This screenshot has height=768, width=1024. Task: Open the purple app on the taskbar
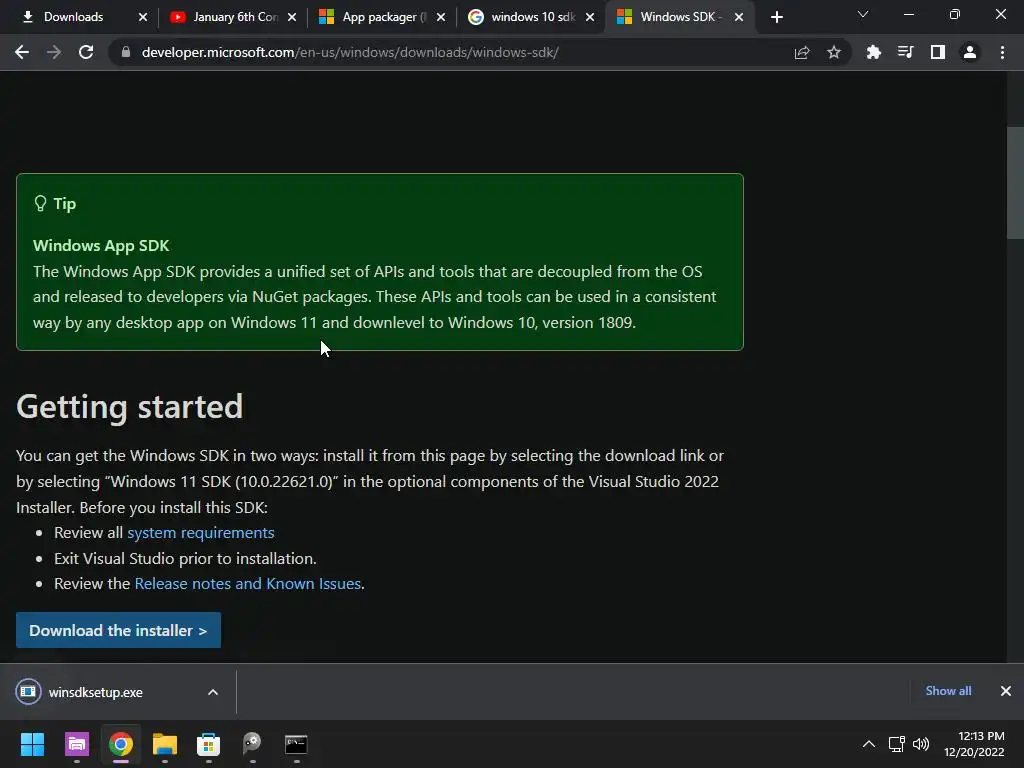[x=77, y=744]
